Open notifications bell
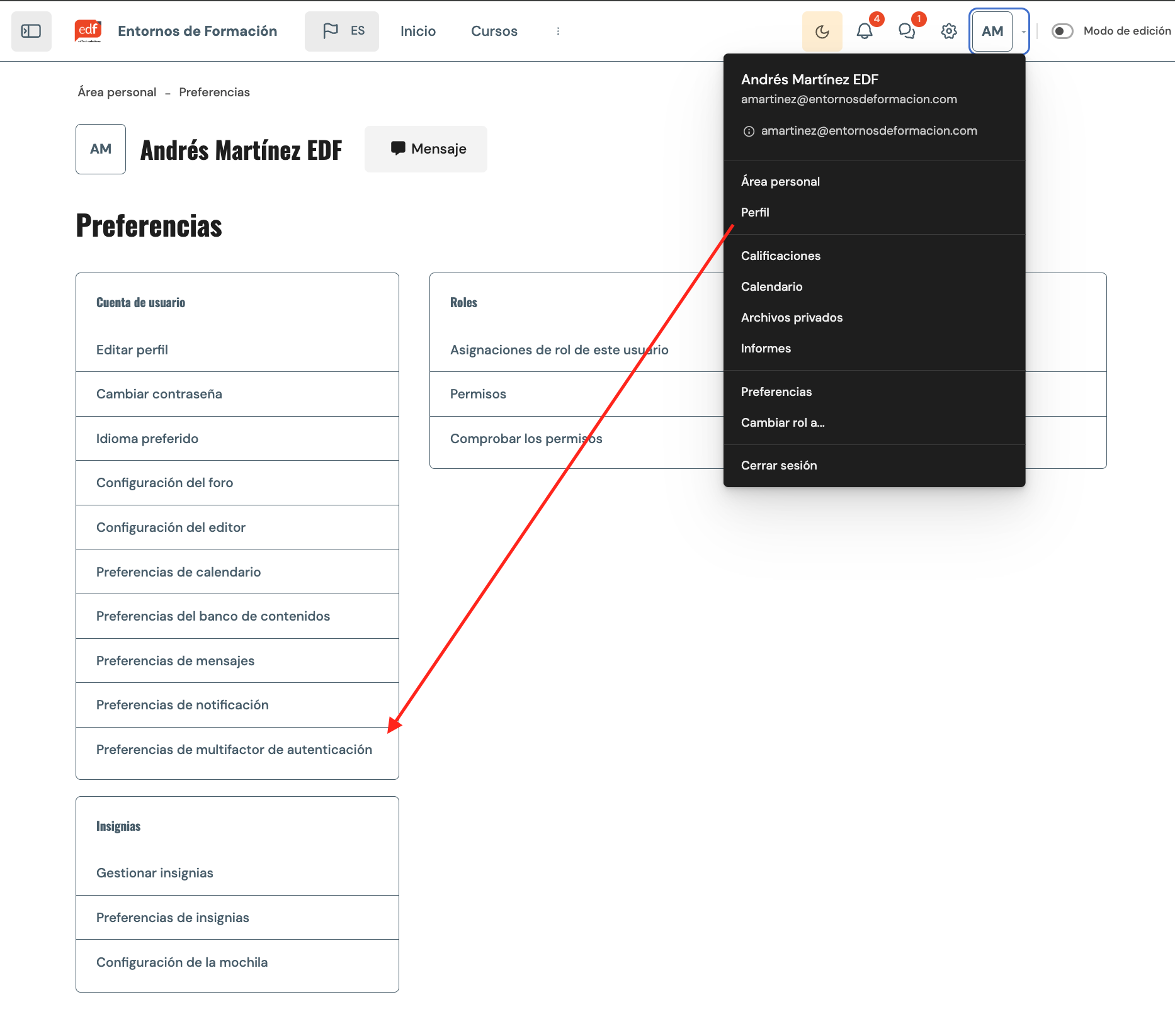Screen dimensions: 1175x1036 [865, 31]
